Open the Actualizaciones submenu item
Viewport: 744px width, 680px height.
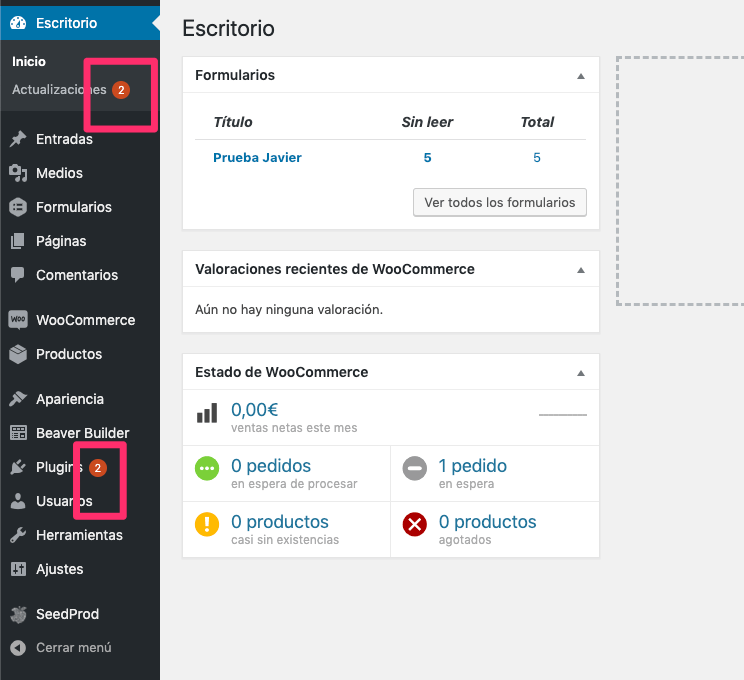(x=59, y=90)
